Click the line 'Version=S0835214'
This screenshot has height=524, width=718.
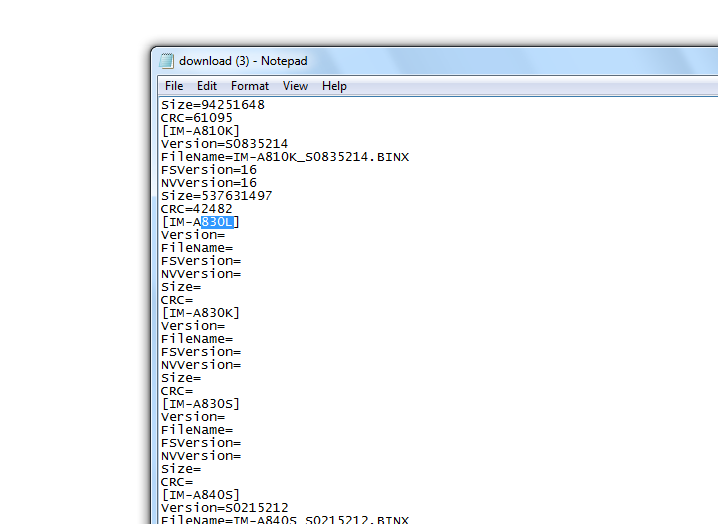[224, 144]
